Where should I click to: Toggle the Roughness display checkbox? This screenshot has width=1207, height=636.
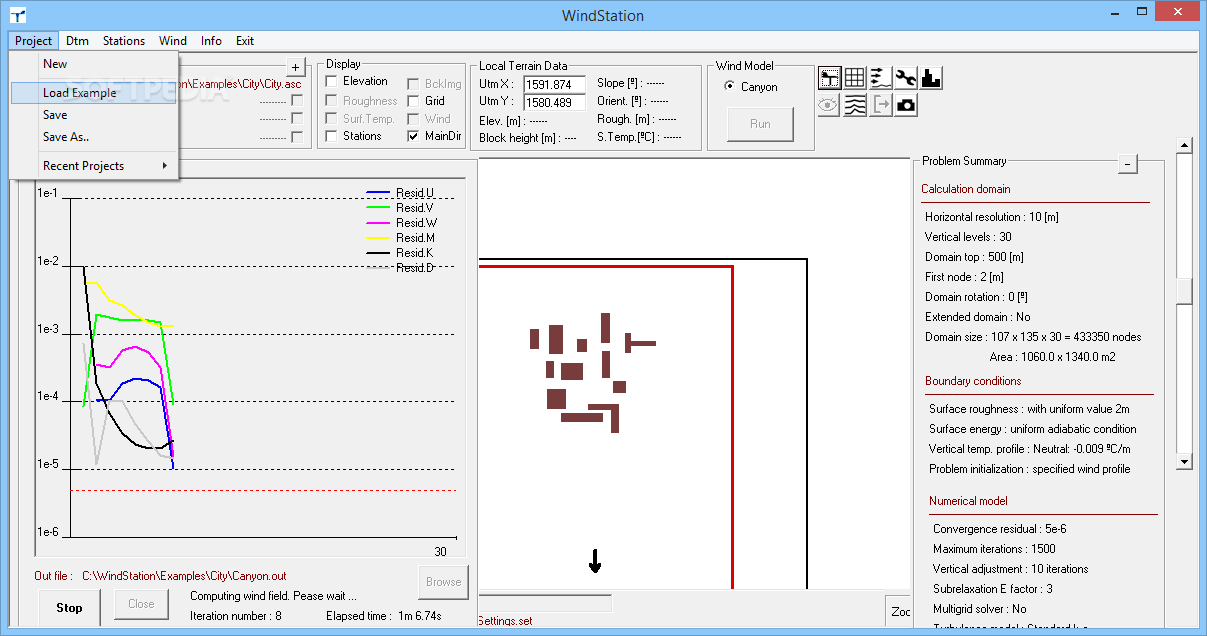pos(331,101)
